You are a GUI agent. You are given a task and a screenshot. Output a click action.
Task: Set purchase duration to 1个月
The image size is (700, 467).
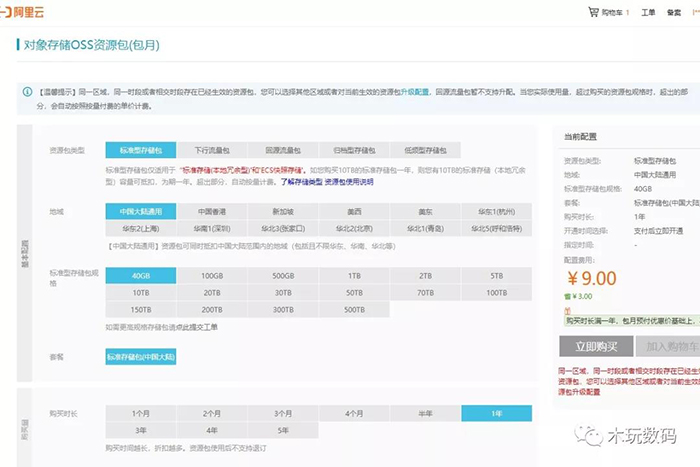click(x=141, y=413)
